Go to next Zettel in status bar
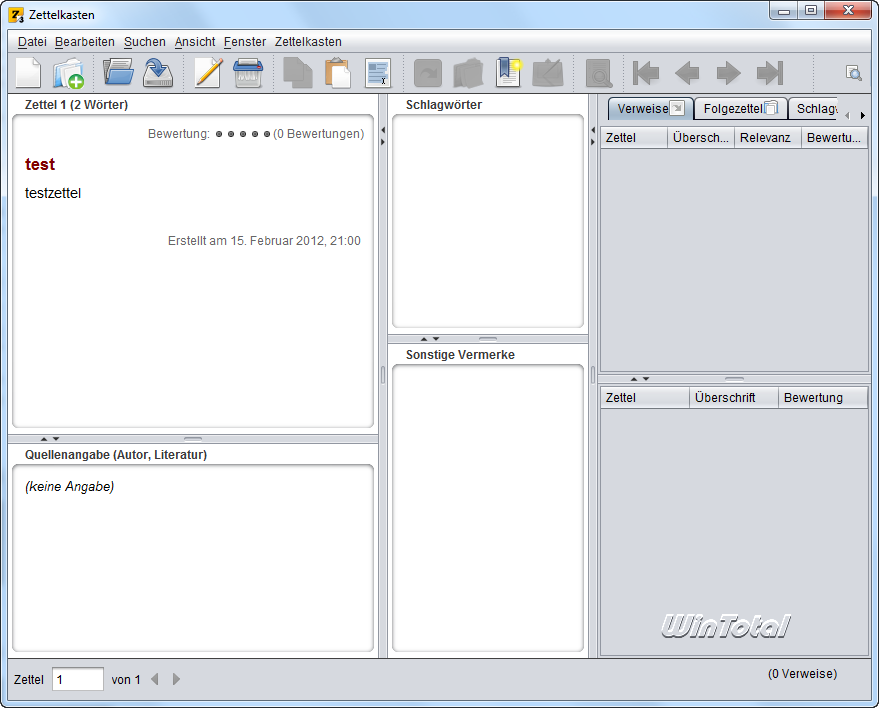879x708 pixels. click(176, 679)
